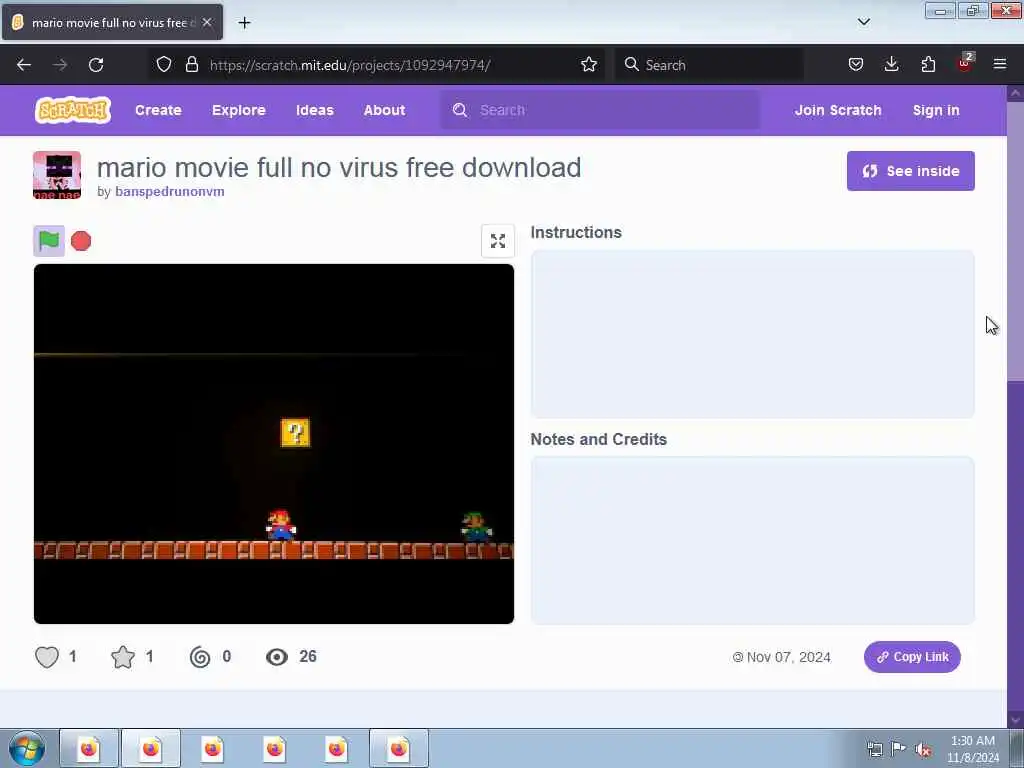Click the See inside button

pyautogui.click(x=910, y=171)
